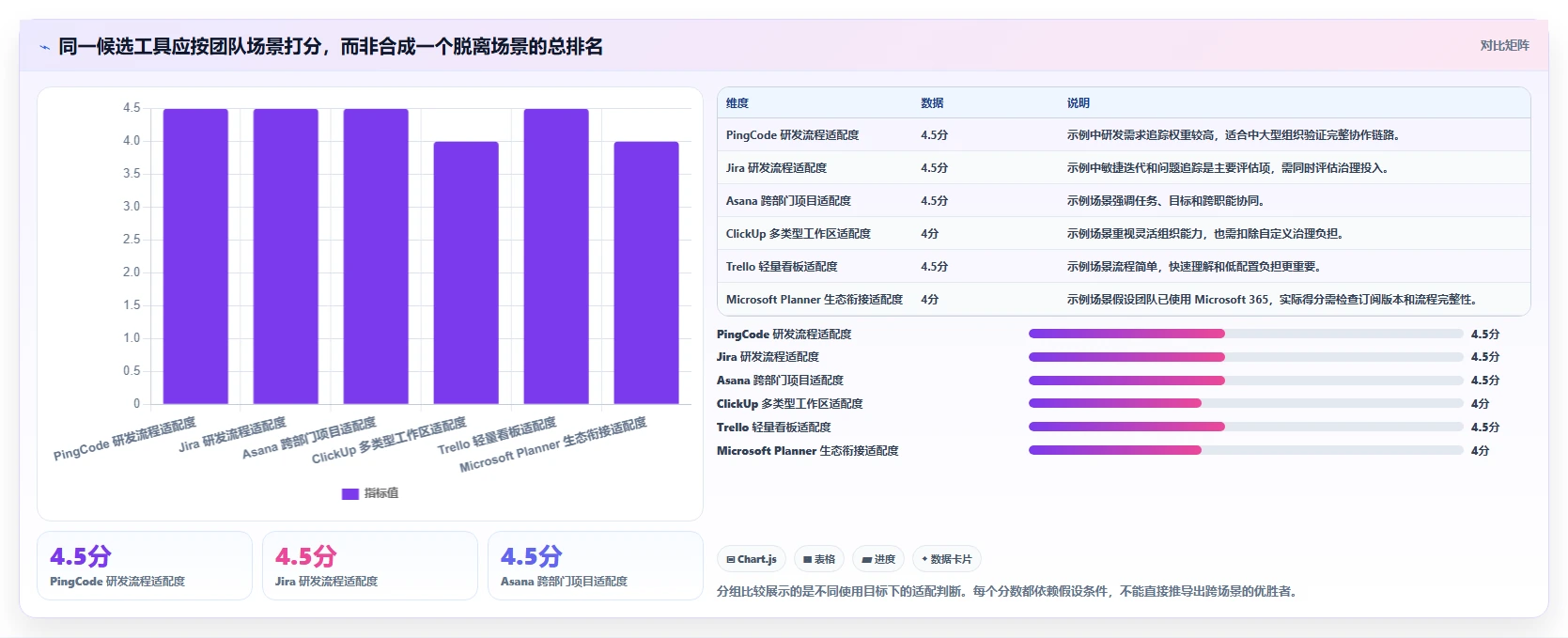Select the Chart.js chip
The width and height of the screenshot is (1568, 638).
[752, 559]
